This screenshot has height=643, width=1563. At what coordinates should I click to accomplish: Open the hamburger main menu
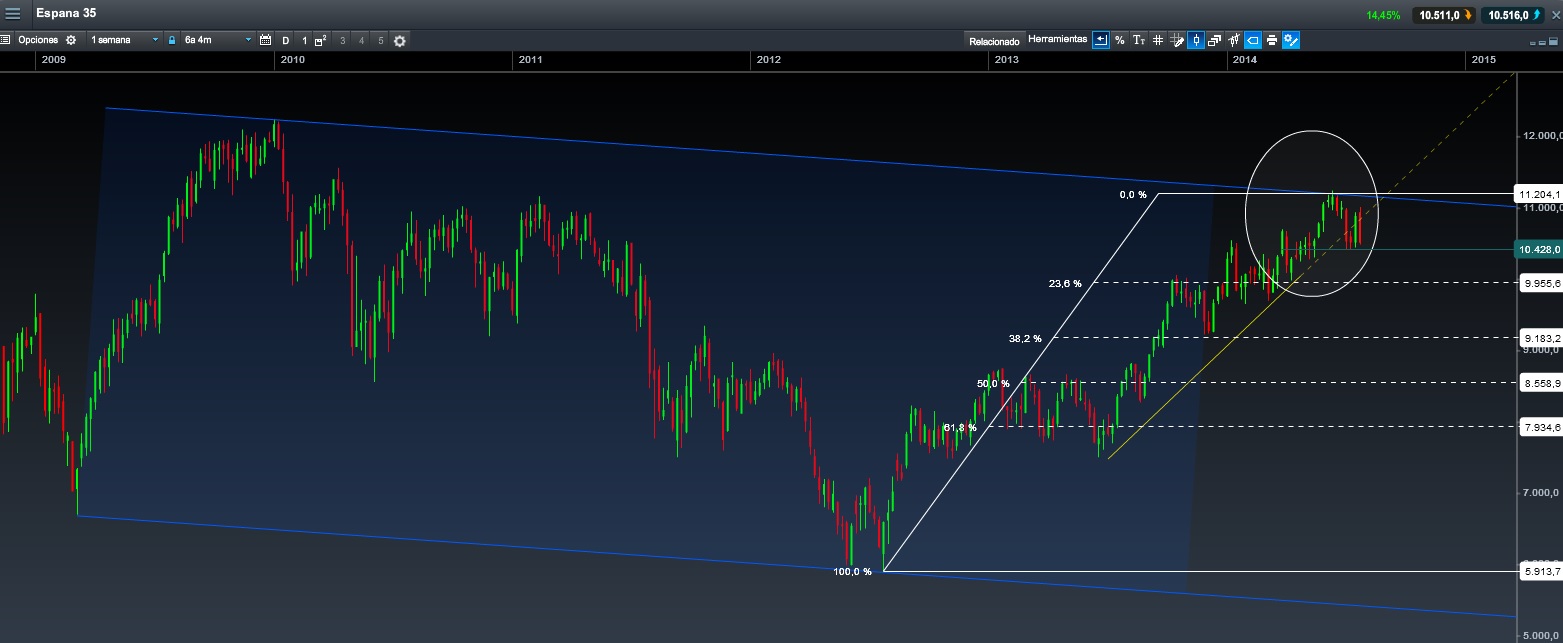pos(13,13)
